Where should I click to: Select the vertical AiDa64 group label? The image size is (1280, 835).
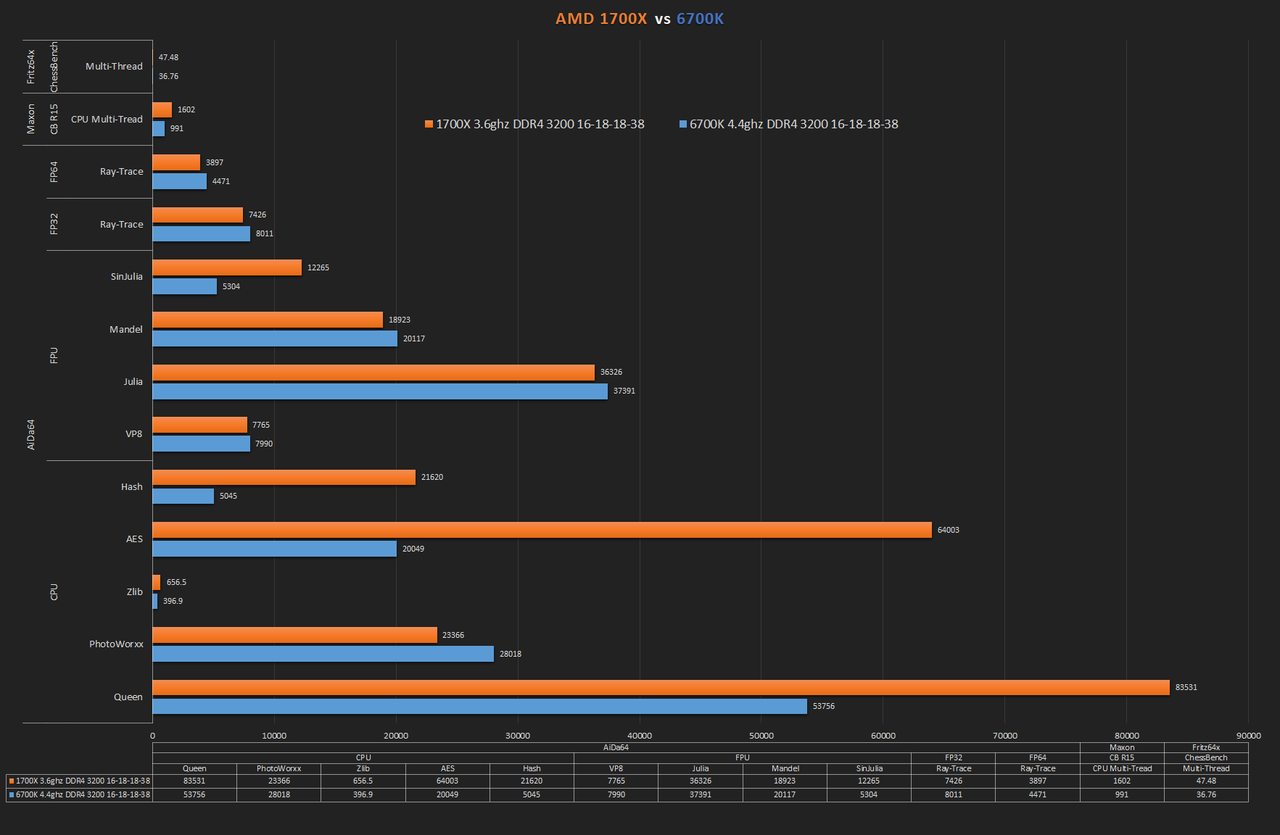pyautogui.click(x=31, y=434)
